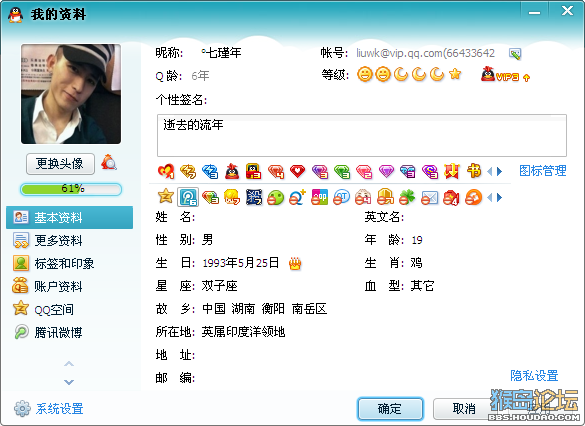Select 基本资料 in the sidebar
Viewport: 585px width, 426px height.
click(69, 217)
